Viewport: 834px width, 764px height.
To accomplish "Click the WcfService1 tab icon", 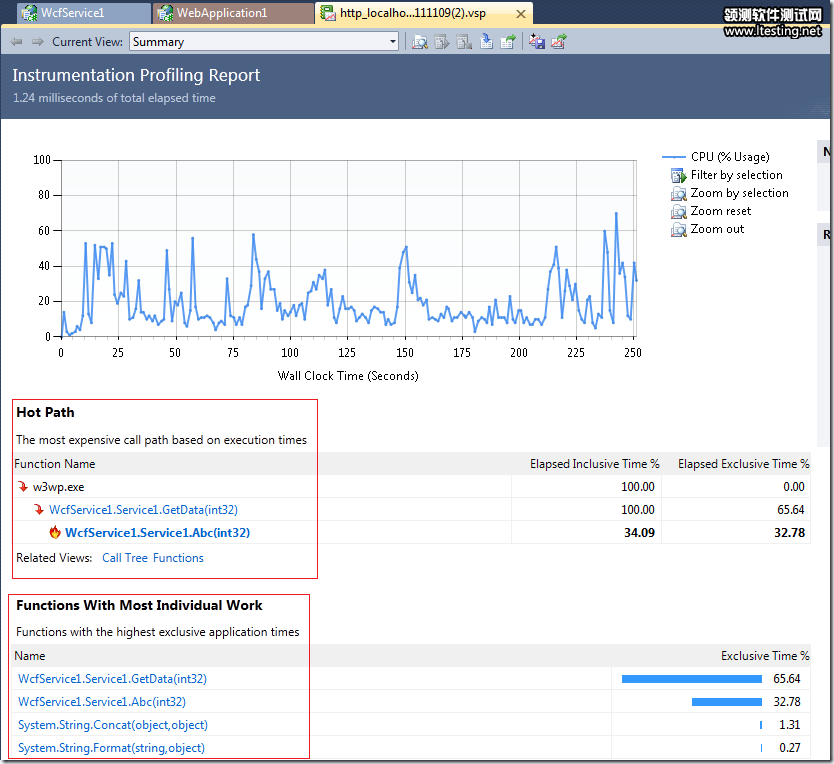I will pos(29,13).
